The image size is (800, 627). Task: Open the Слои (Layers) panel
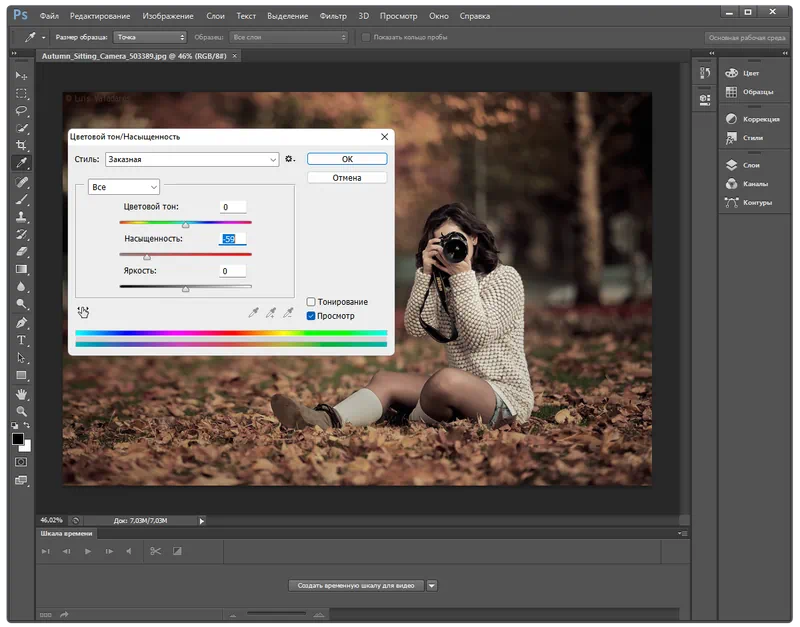[x=752, y=165]
